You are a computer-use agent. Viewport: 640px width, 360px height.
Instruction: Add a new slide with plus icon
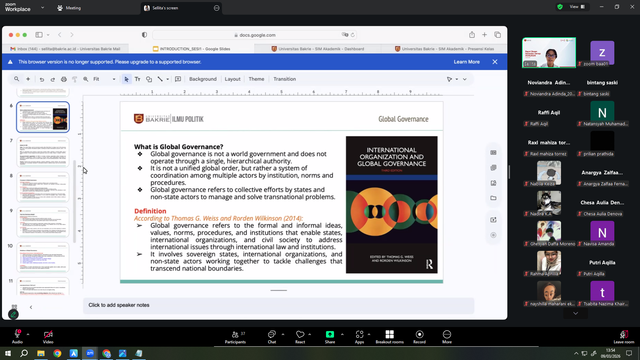[x=28, y=79]
